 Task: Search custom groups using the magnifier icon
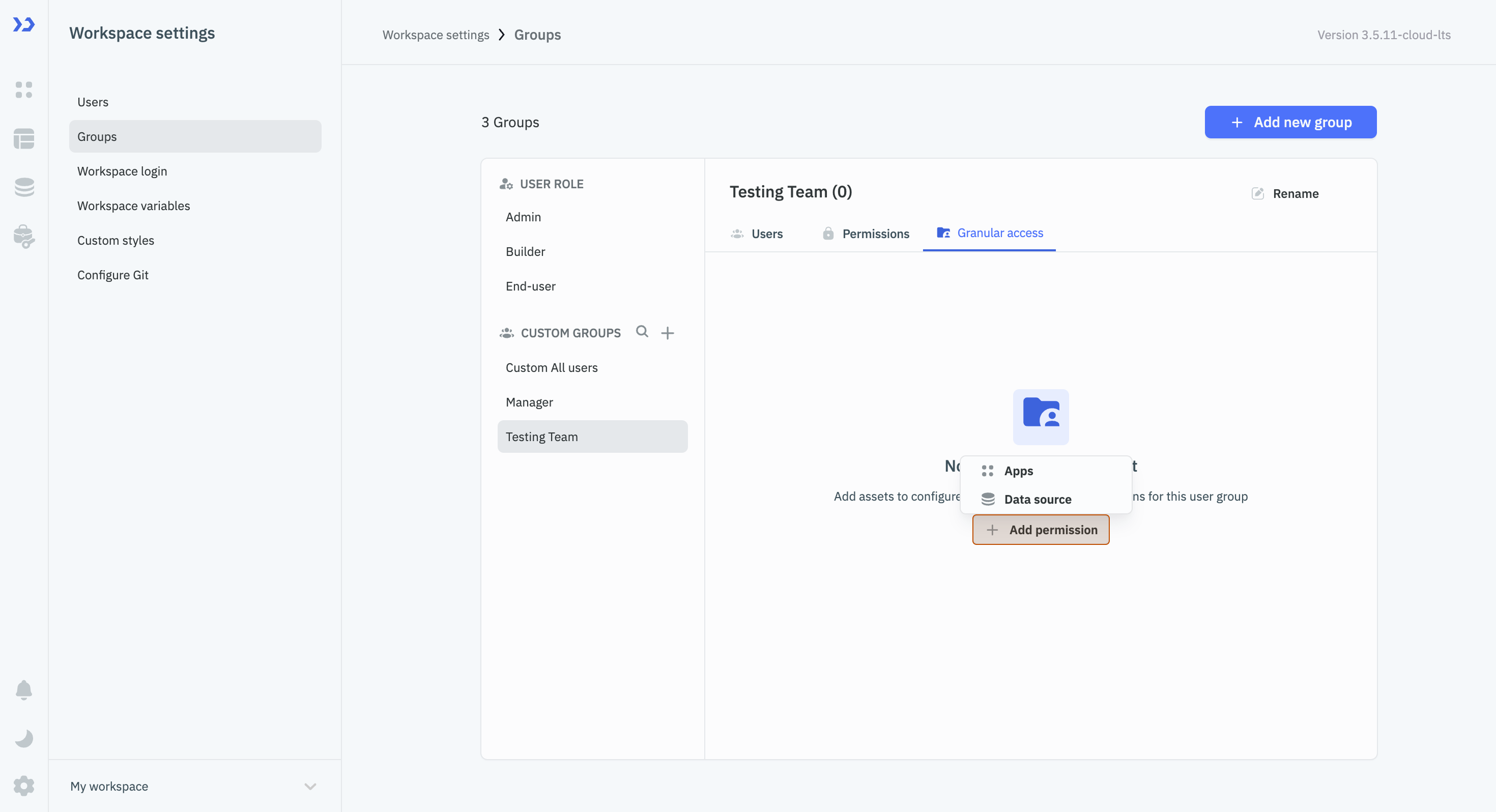click(642, 332)
